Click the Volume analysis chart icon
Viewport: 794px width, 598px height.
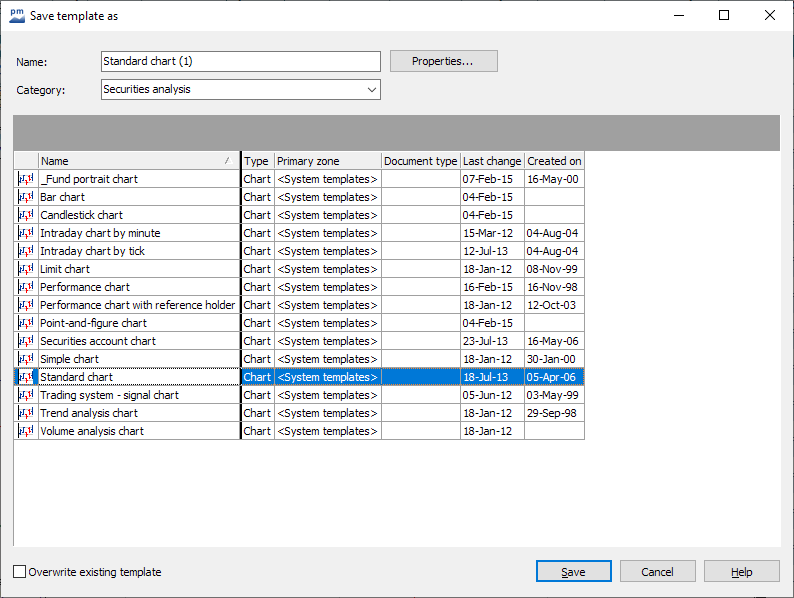tap(26, 431)
